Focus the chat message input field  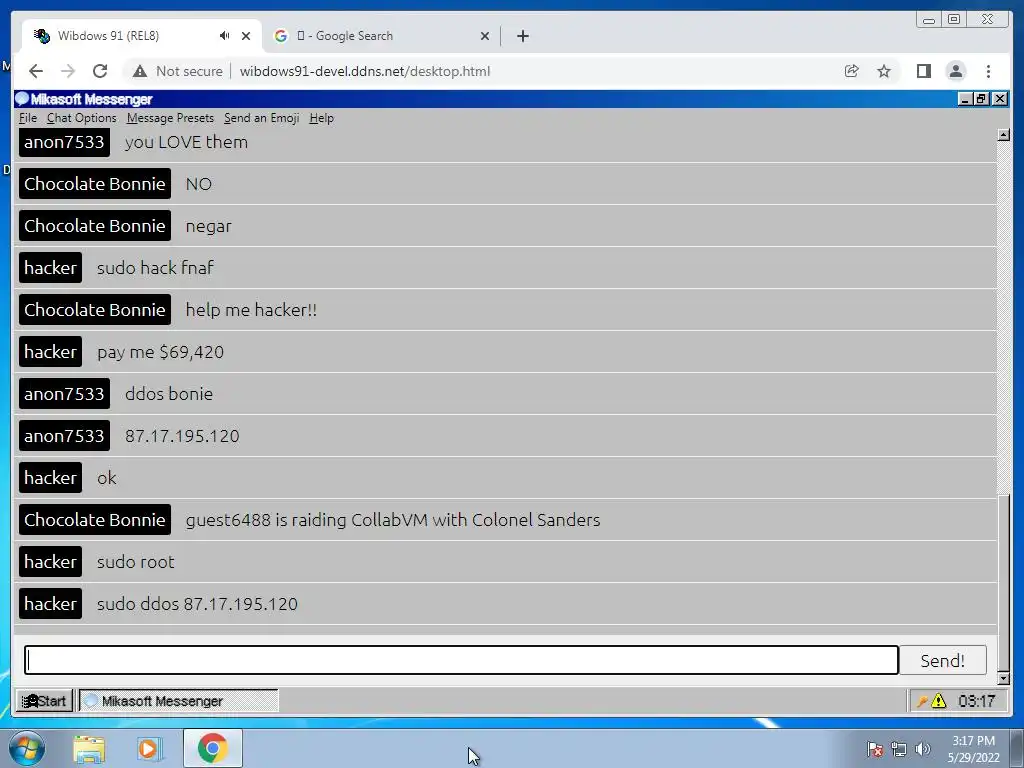[x=461, y=660]
